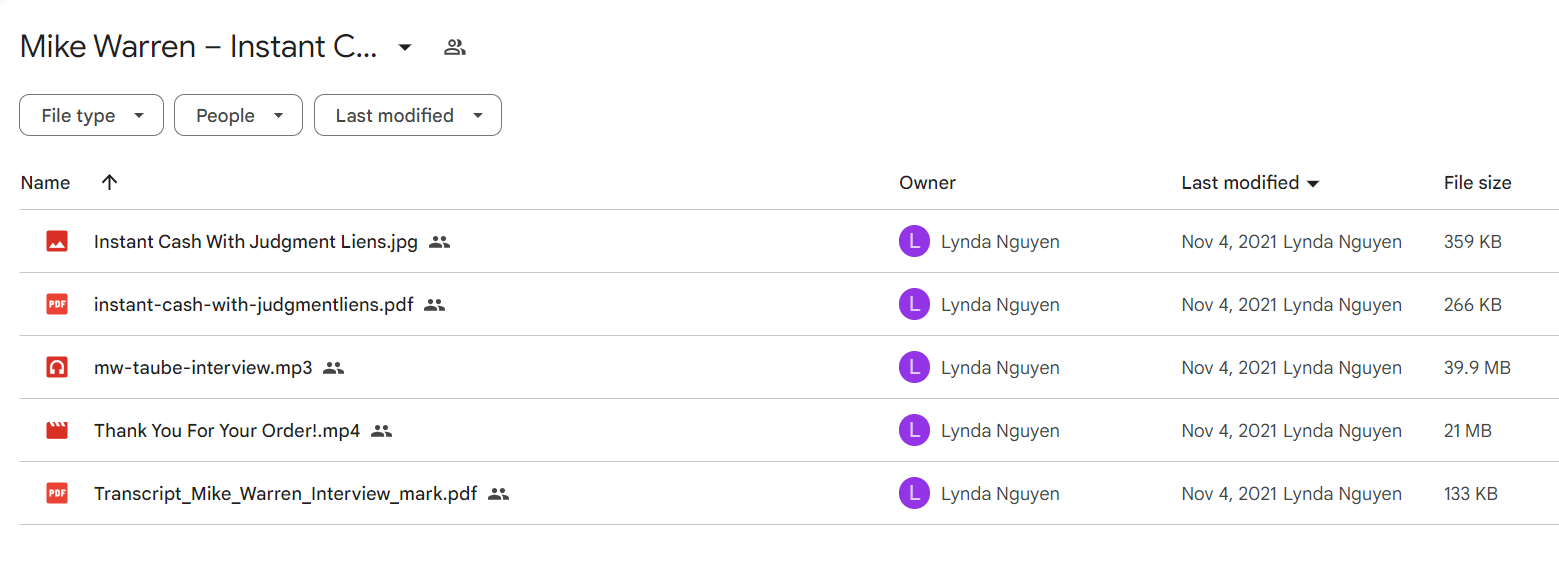The image size is (1559, 572).
Task: Click the audio headphone icon for mw-taube-interview.mp3
Action: pos(57,367)
